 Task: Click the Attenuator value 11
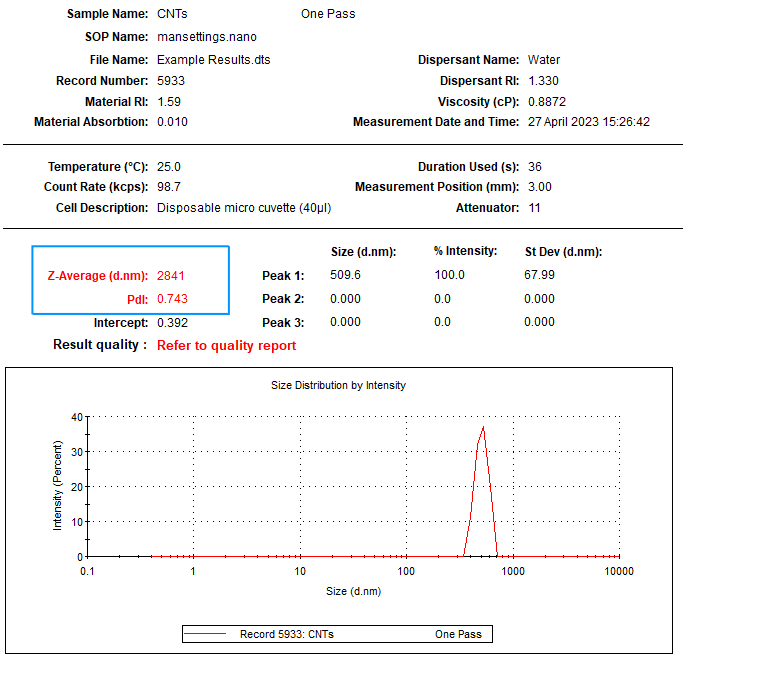click(534, 208)
